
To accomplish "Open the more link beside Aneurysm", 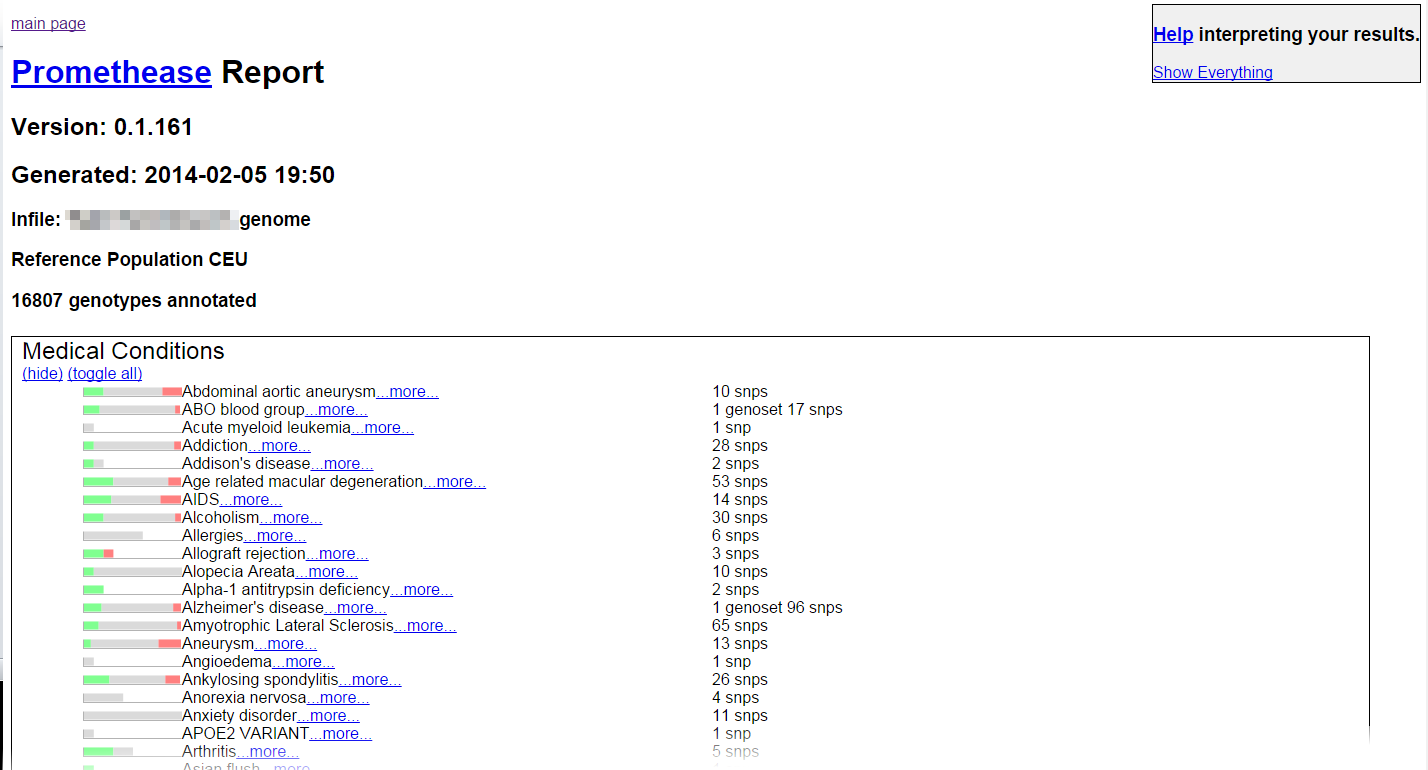I will (x=286, y=644).
